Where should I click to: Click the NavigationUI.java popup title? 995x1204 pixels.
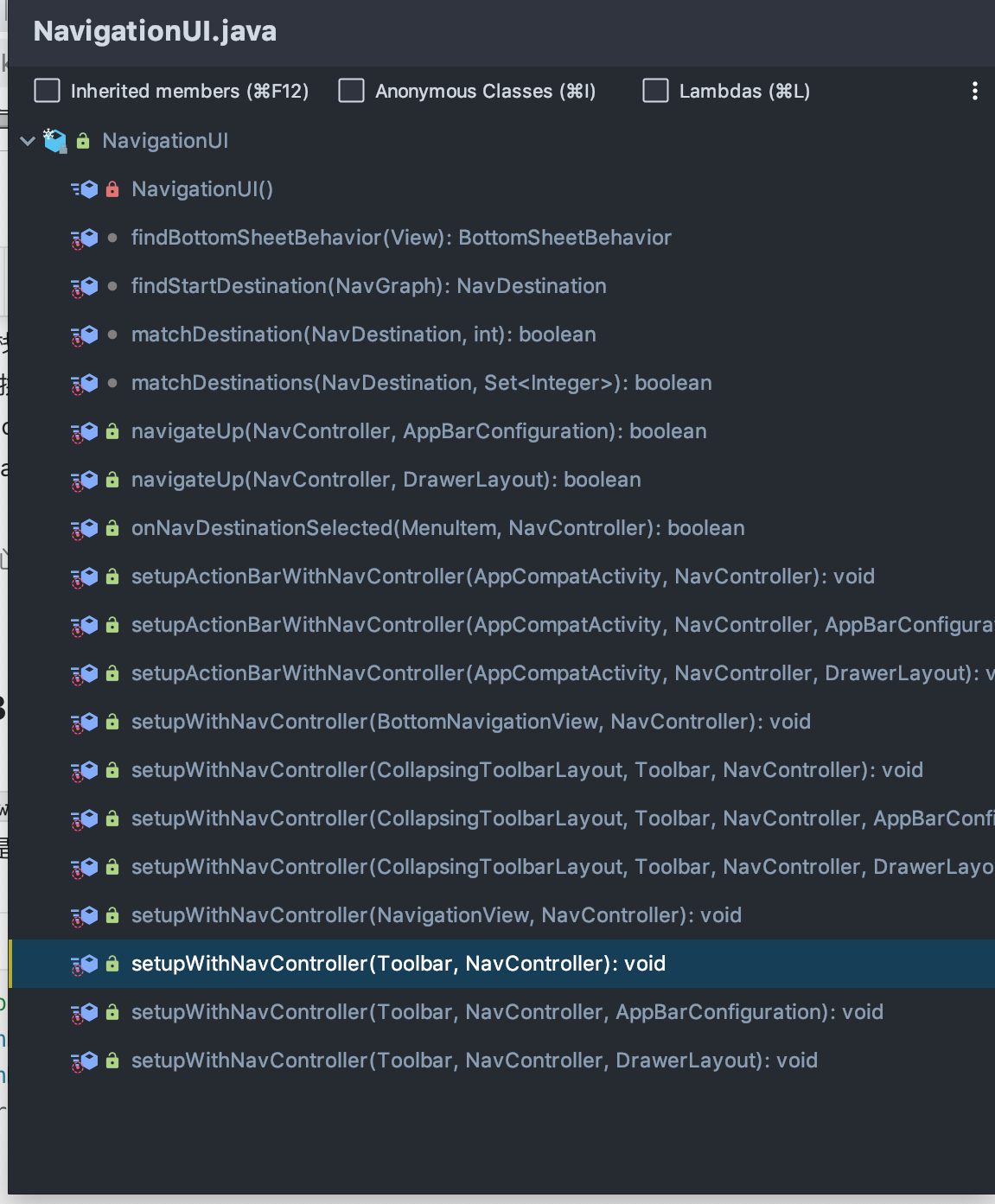tap(155, 31)
